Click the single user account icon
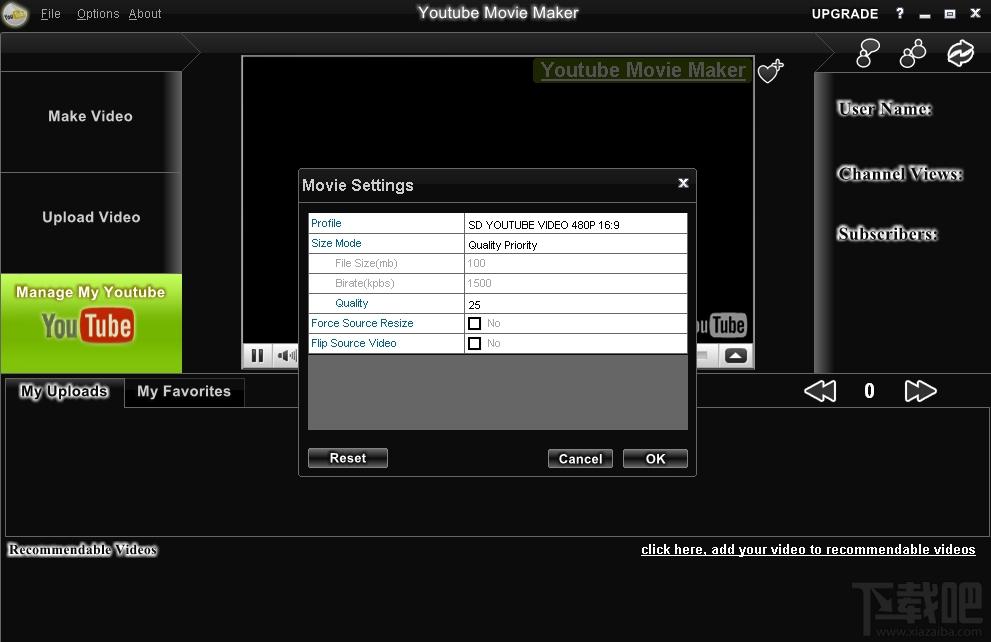 [x=868, y=52]
